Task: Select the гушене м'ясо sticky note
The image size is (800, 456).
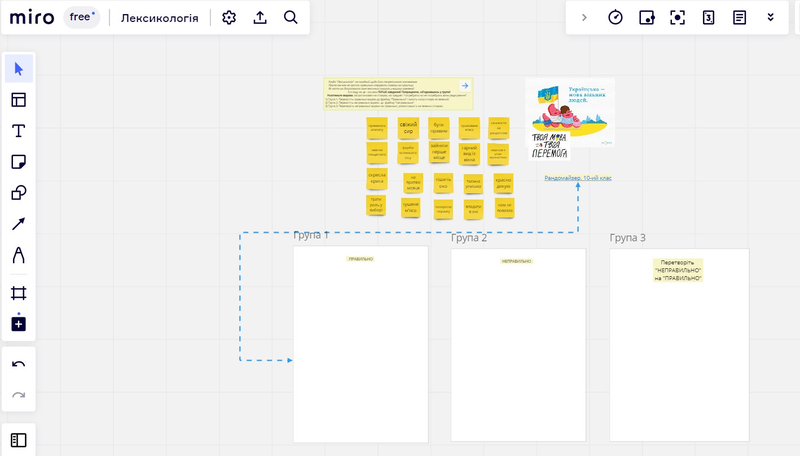Action: 411,208
